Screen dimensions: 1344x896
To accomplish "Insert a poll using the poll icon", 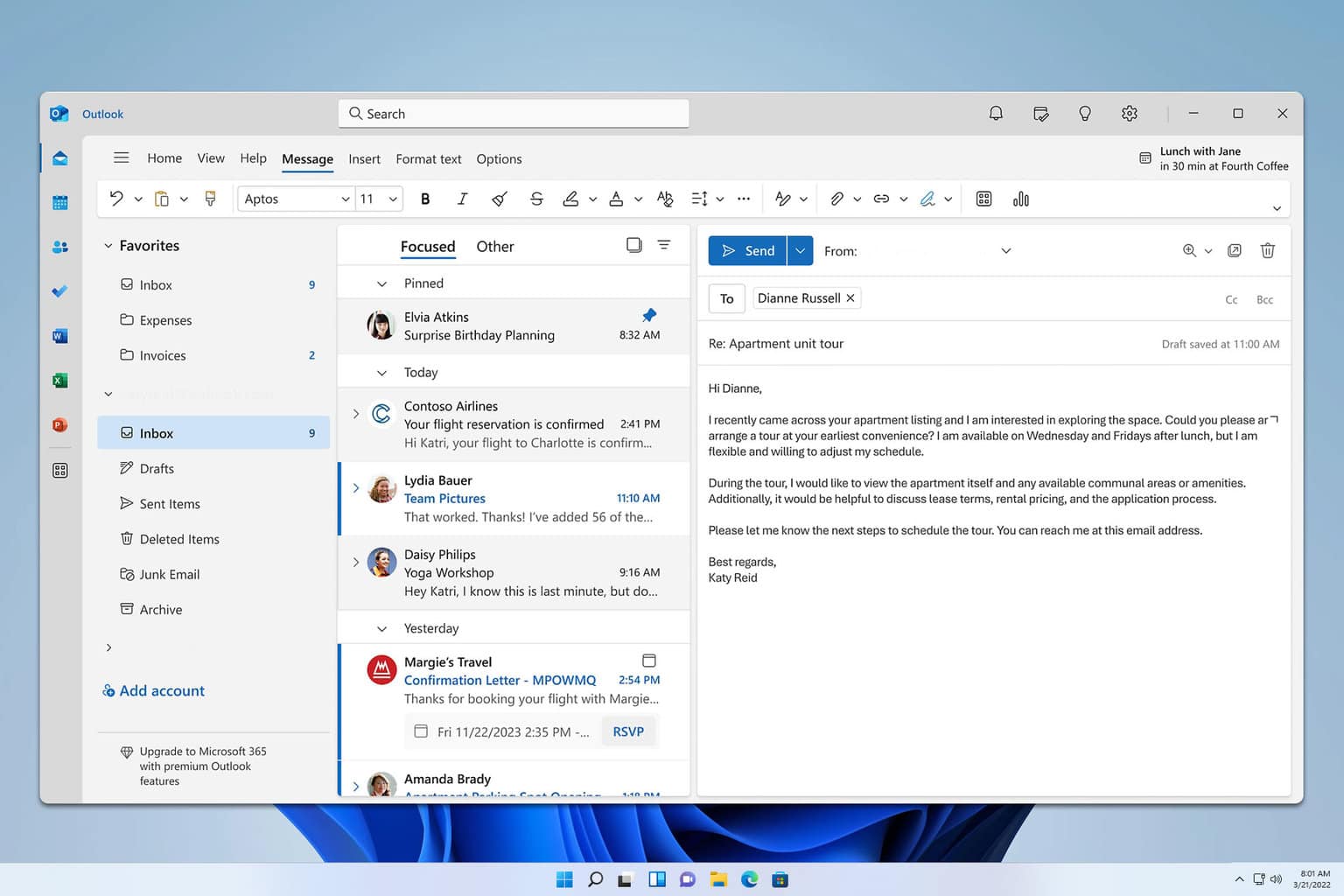I will [1020, 199].
